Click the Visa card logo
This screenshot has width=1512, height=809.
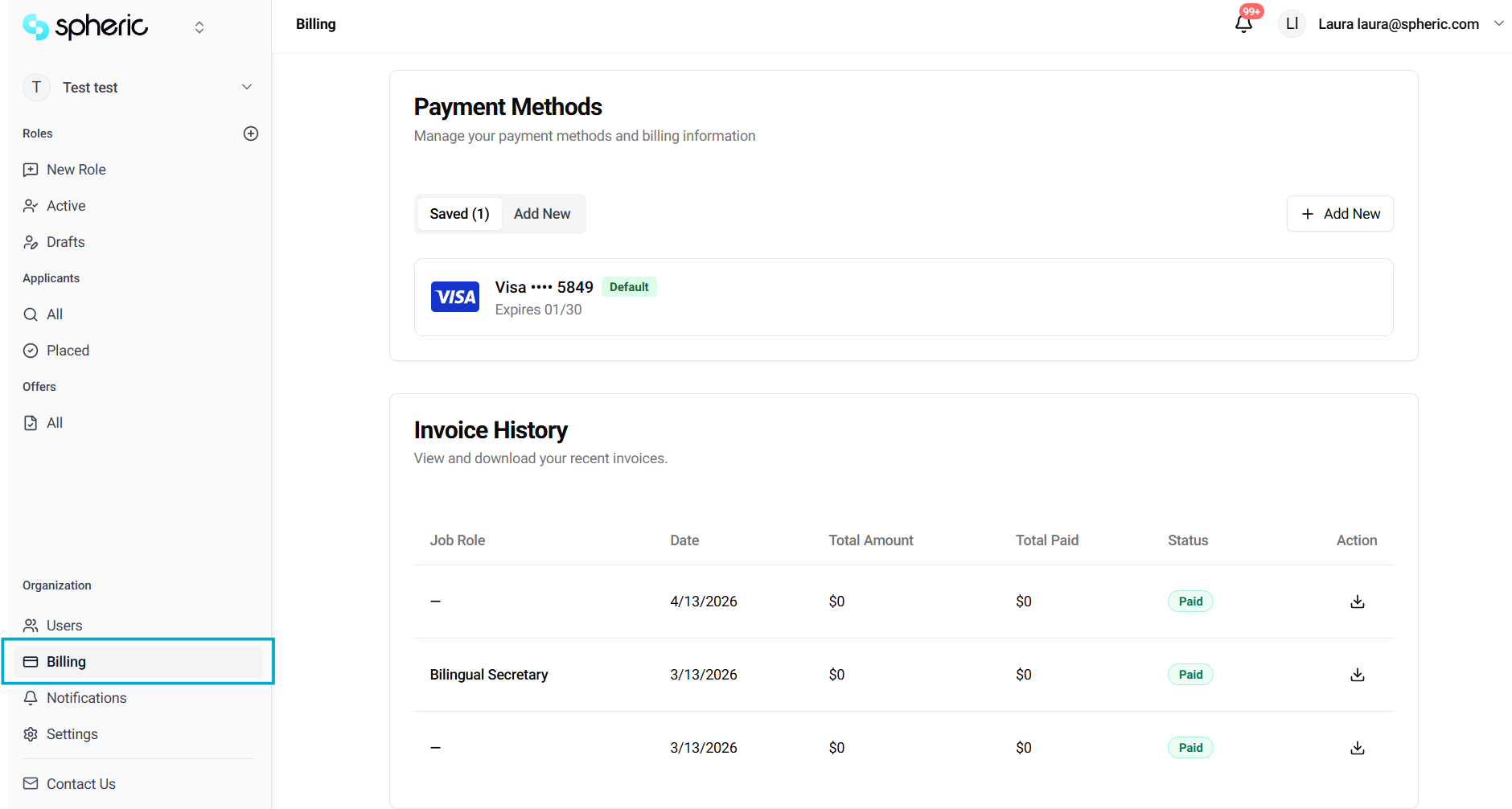click(454, 297)
